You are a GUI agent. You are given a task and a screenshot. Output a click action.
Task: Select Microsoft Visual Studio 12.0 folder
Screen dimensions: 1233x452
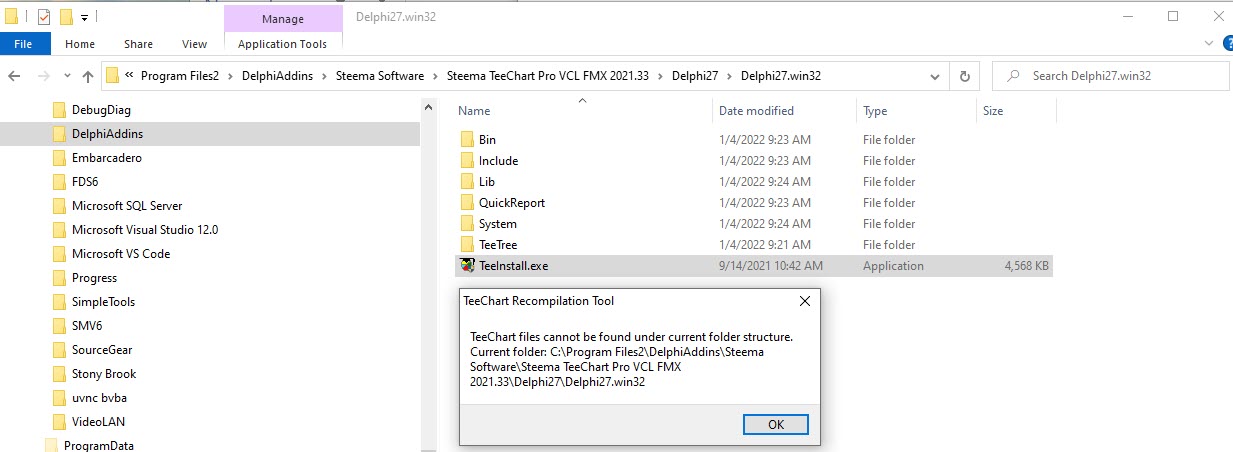pos(145,230)
